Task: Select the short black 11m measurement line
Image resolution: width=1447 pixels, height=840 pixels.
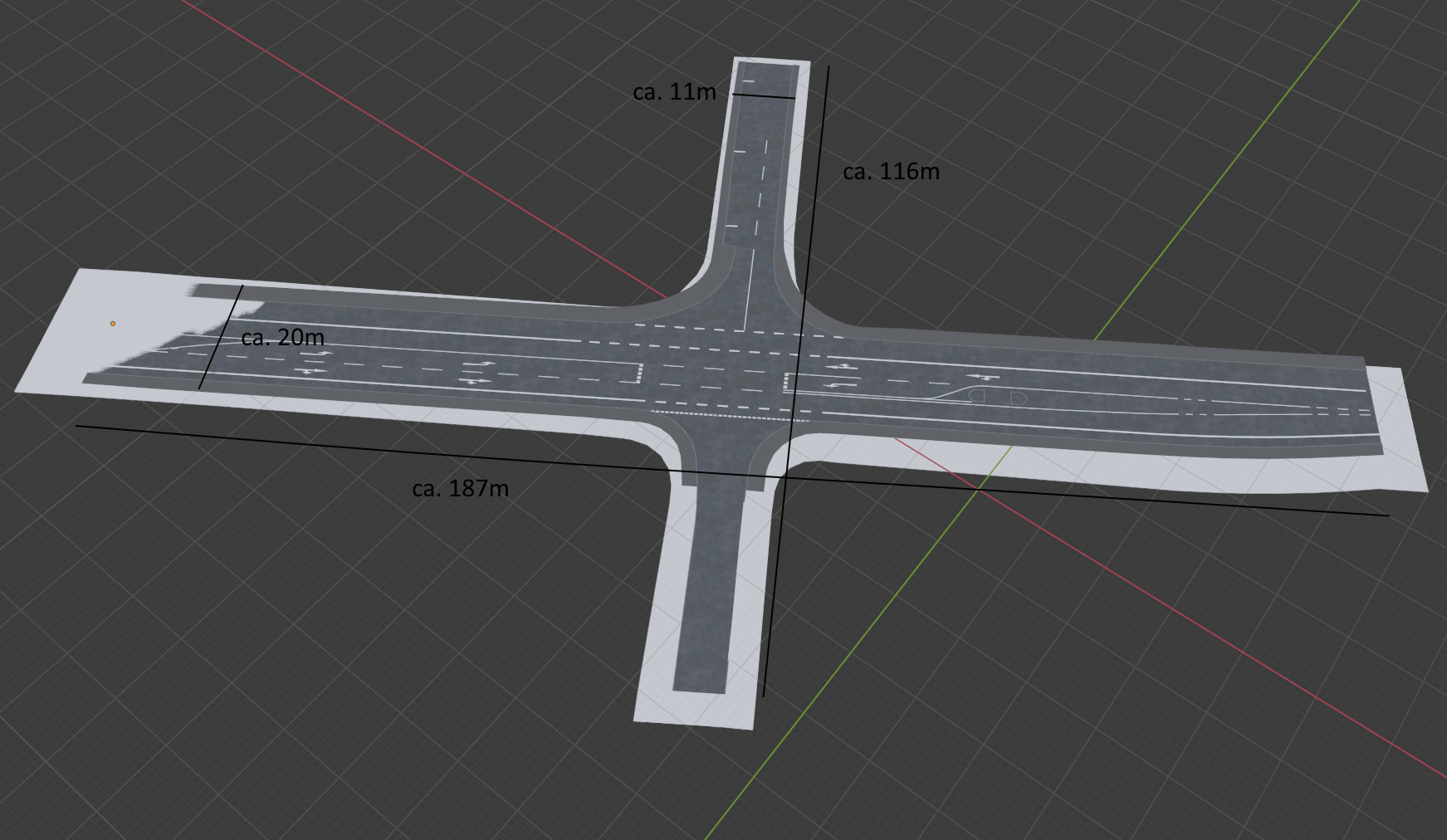Action: (x=764, y=96)
